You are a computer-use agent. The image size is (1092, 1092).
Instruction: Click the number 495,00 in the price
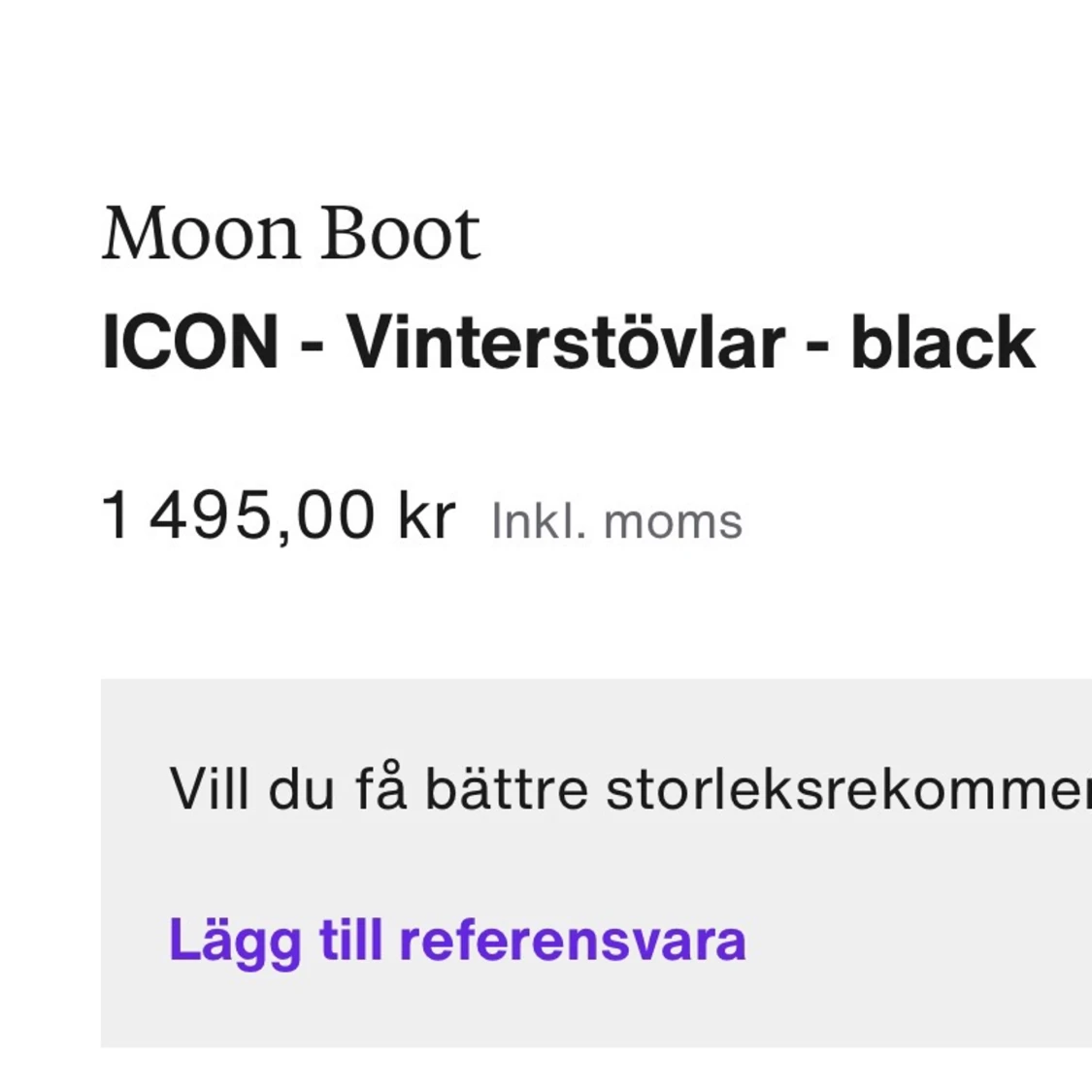click(262, 514)
